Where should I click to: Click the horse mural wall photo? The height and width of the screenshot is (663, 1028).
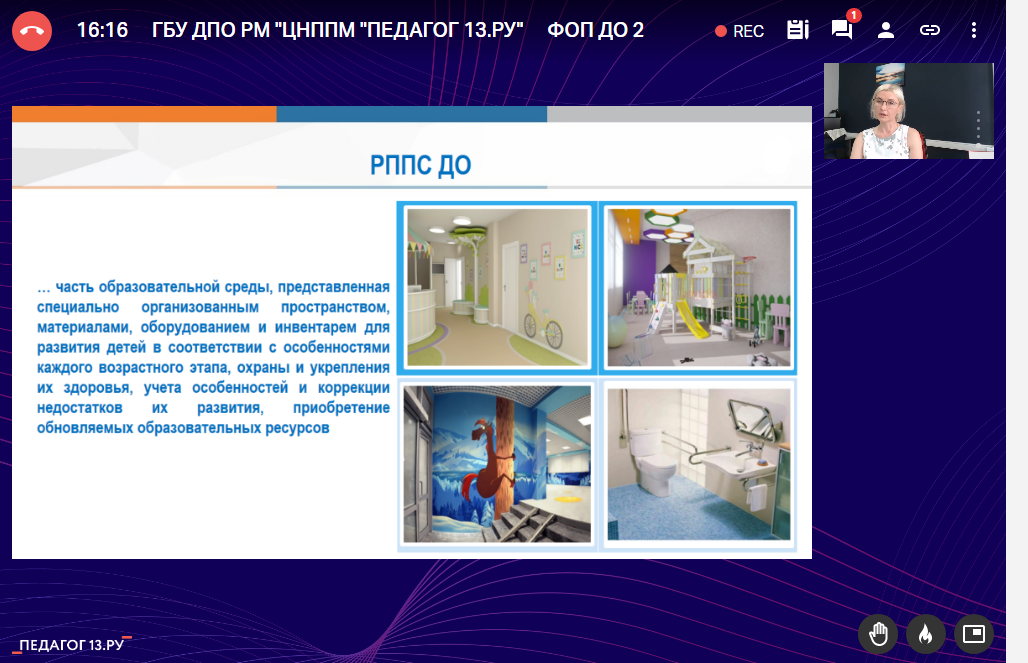(497, 464)
